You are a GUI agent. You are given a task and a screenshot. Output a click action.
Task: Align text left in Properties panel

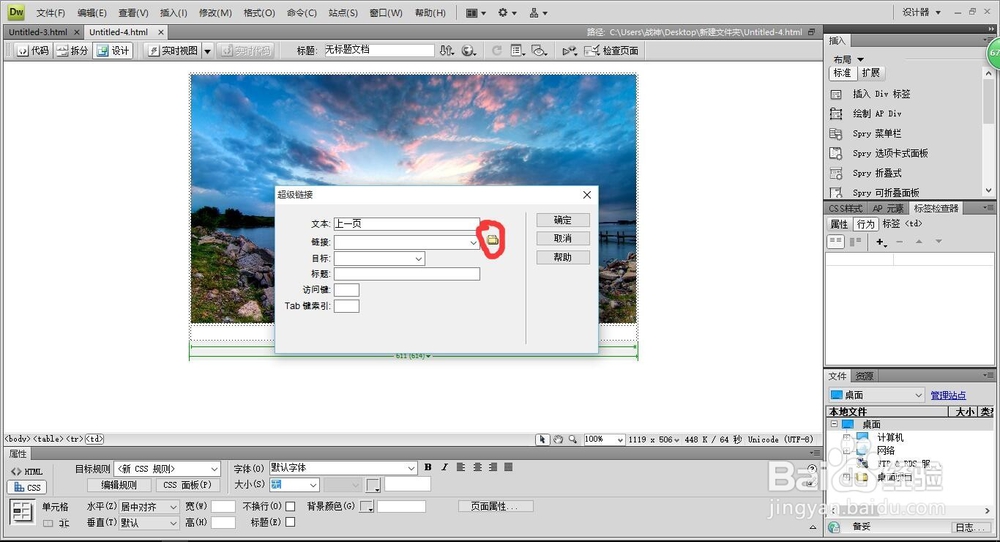(x=461, y=467)
